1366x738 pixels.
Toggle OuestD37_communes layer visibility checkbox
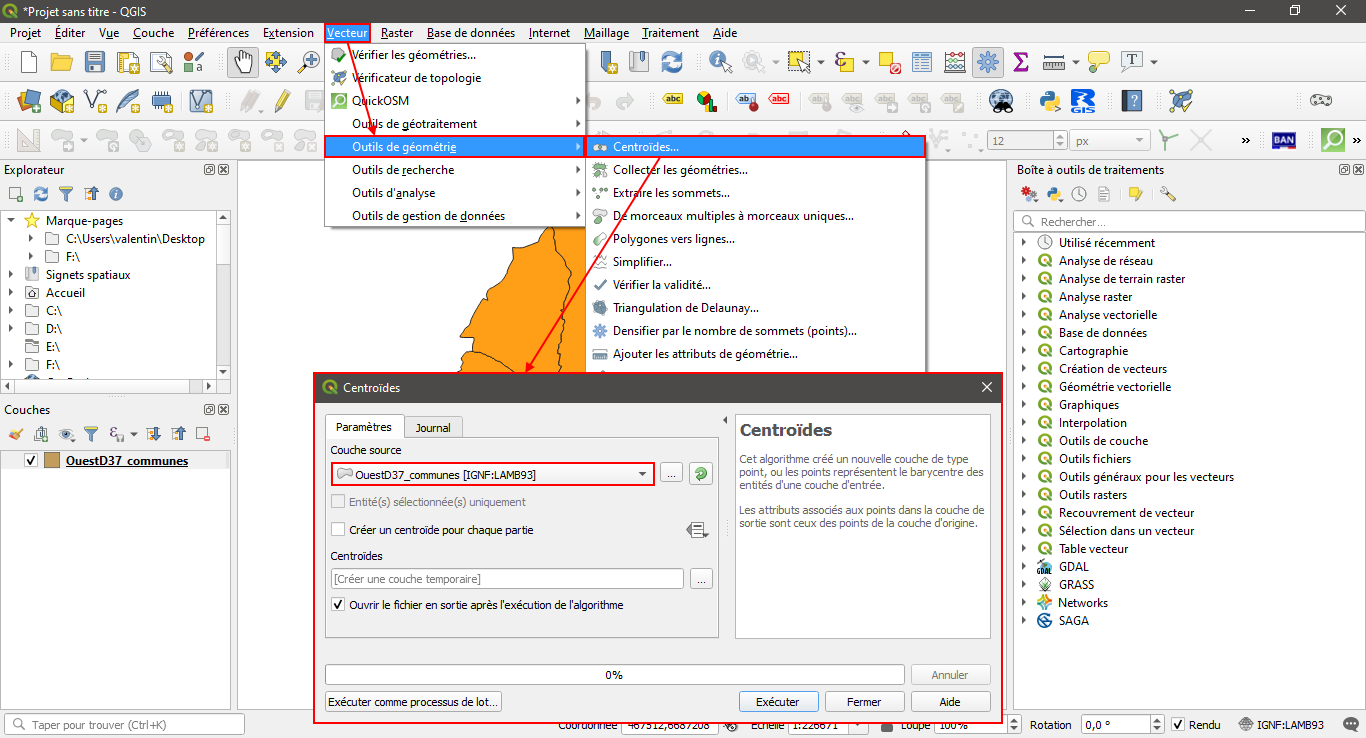[x=31, y=461]
